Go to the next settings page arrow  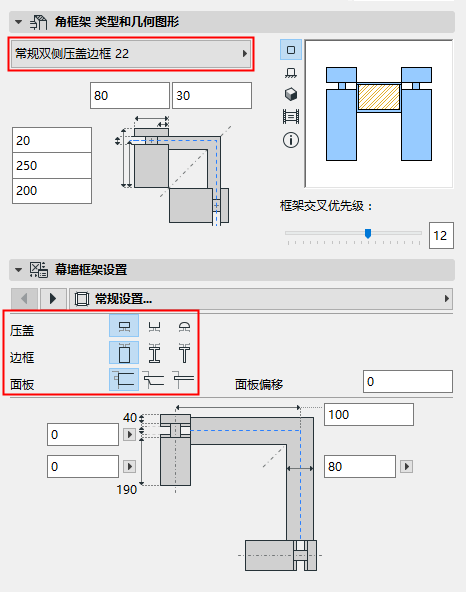pyautogui.click(x=53, y=299)
